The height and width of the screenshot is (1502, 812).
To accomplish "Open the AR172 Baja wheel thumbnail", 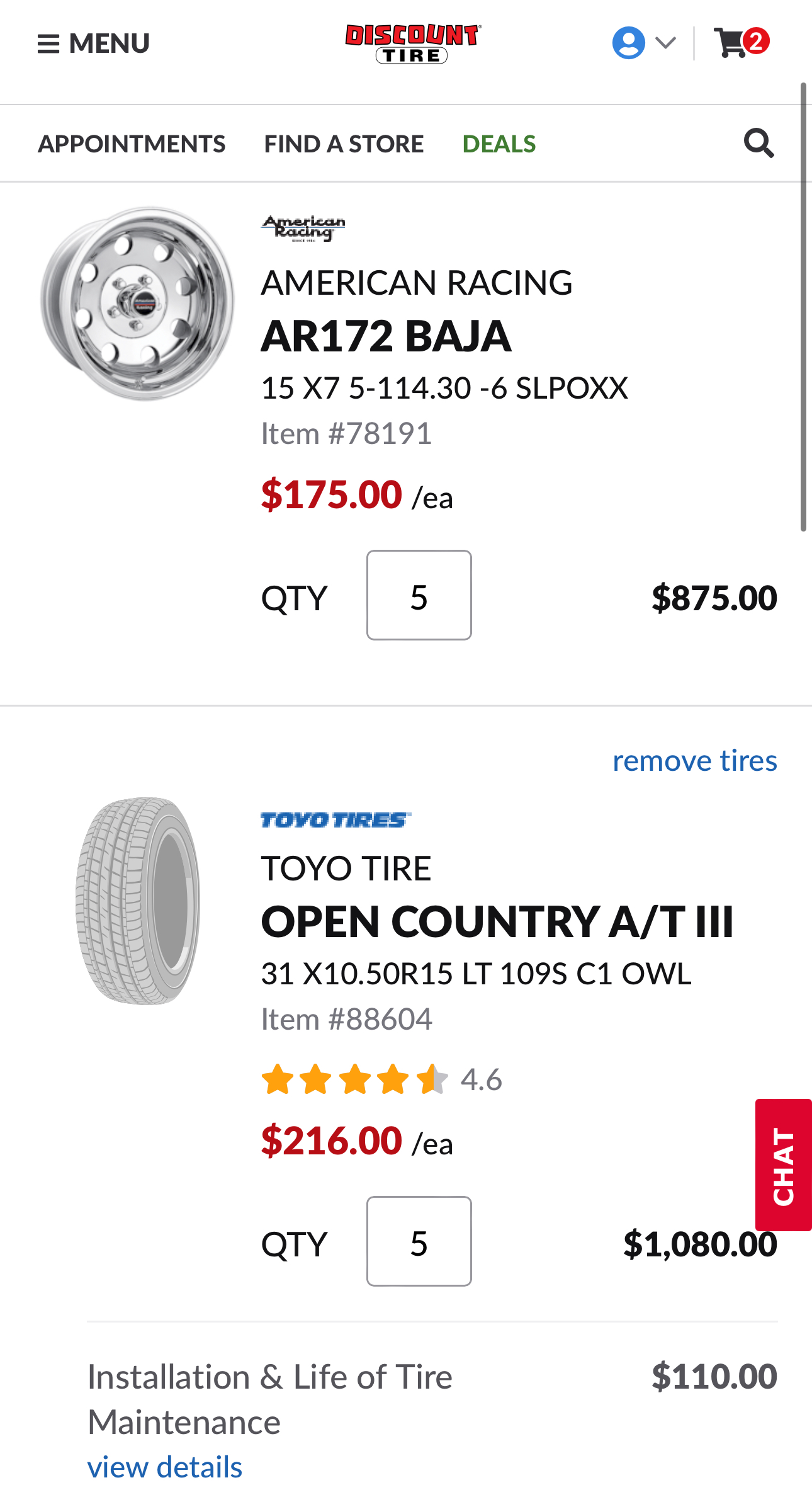I will tap(138, 303).
